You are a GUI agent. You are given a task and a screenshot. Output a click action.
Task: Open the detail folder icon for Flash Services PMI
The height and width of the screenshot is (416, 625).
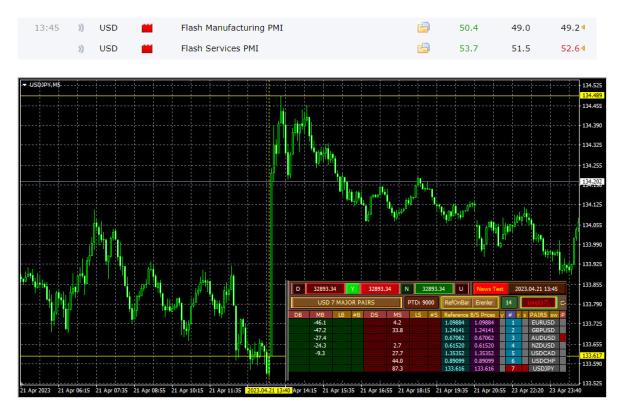[423, 48]
